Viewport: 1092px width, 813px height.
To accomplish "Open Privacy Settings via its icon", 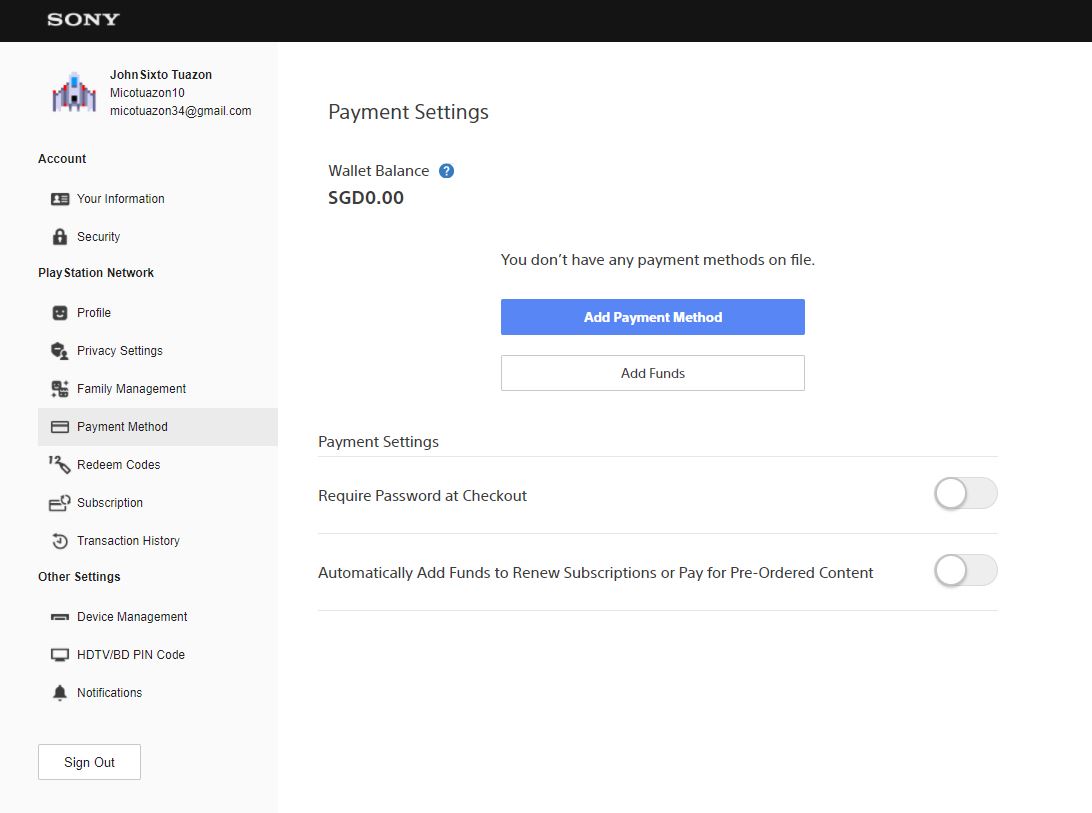I will [x=60, y=350].
